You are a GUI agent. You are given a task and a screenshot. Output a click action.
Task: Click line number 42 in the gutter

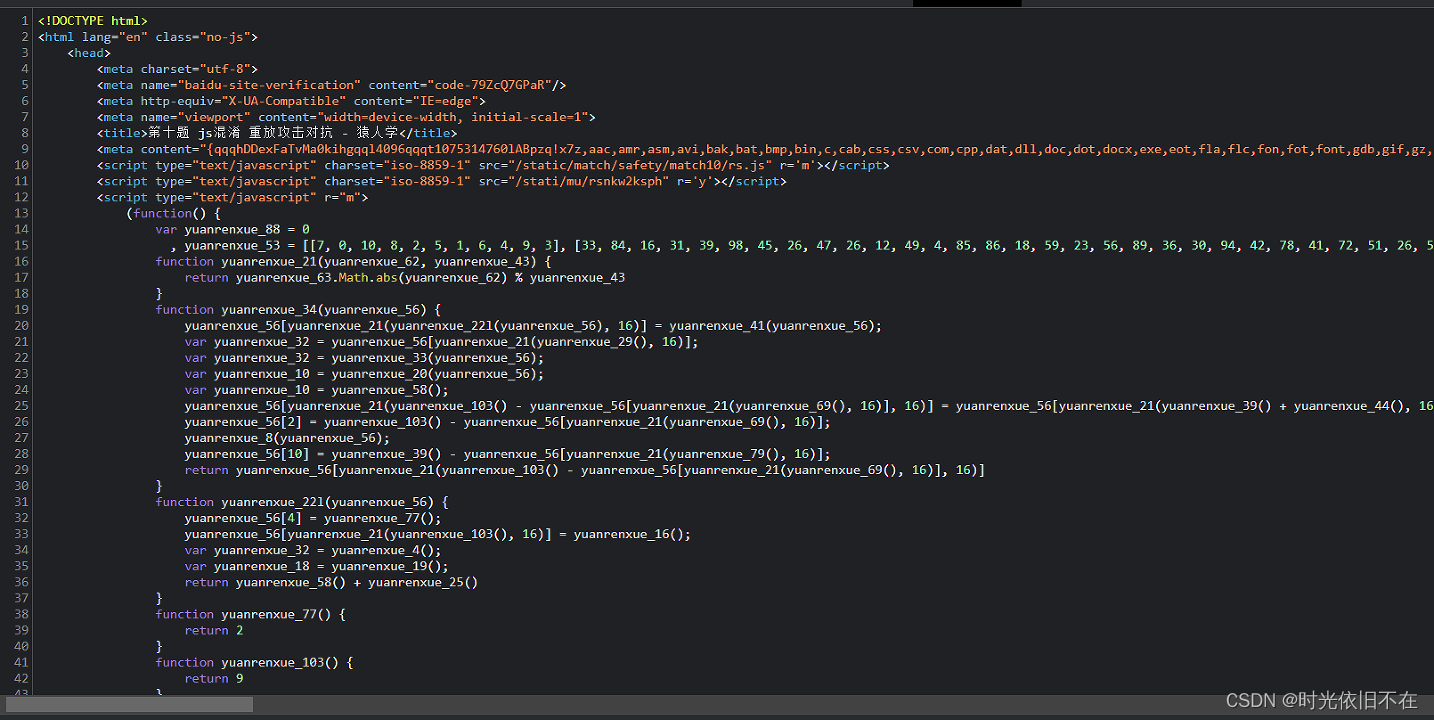[22, 677]
